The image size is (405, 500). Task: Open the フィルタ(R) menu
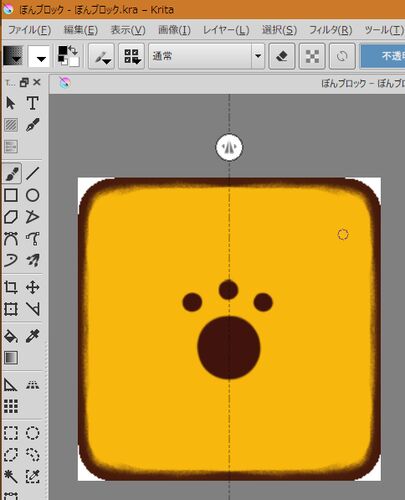point(330,30)
